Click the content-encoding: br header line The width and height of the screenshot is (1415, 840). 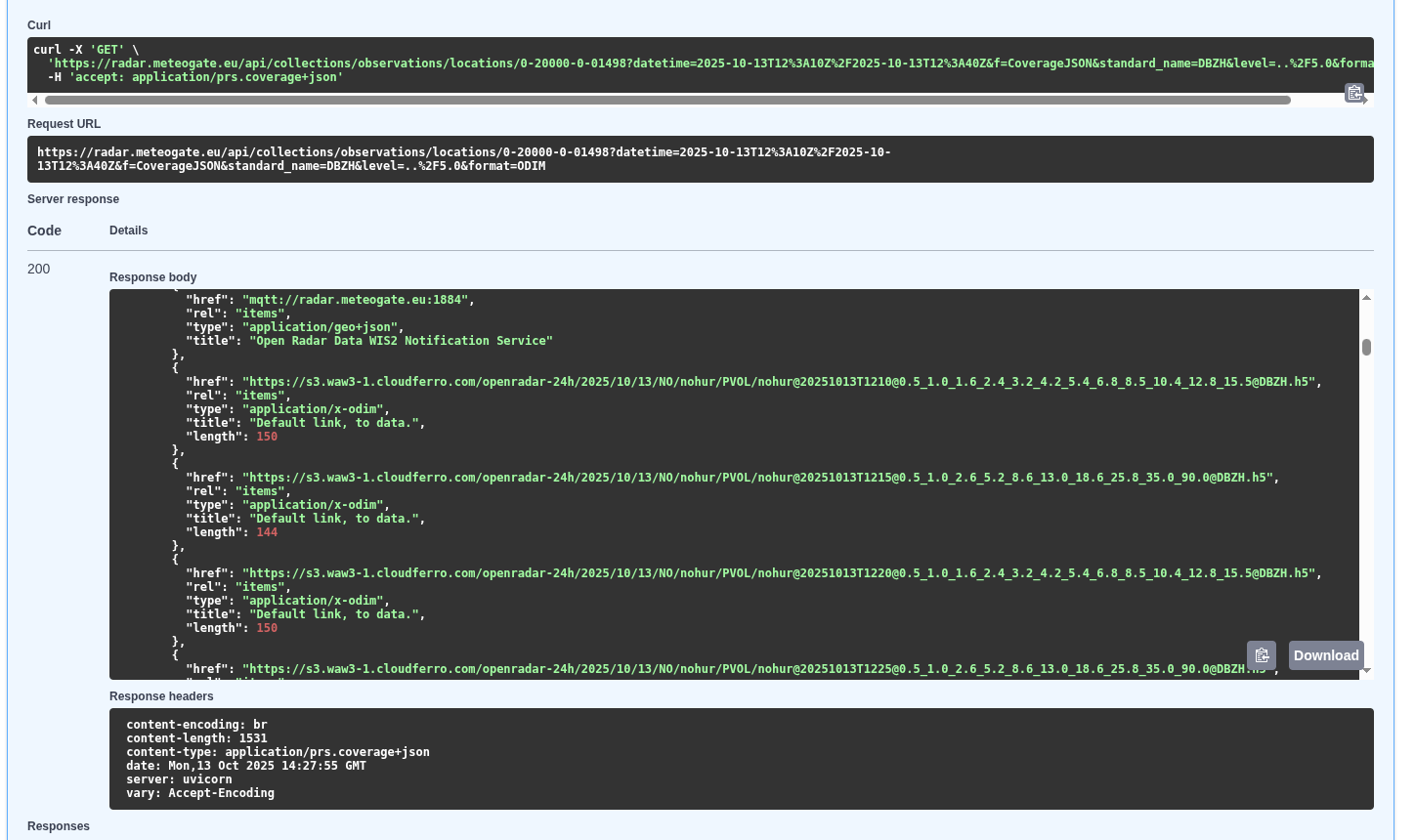(196, 725)
